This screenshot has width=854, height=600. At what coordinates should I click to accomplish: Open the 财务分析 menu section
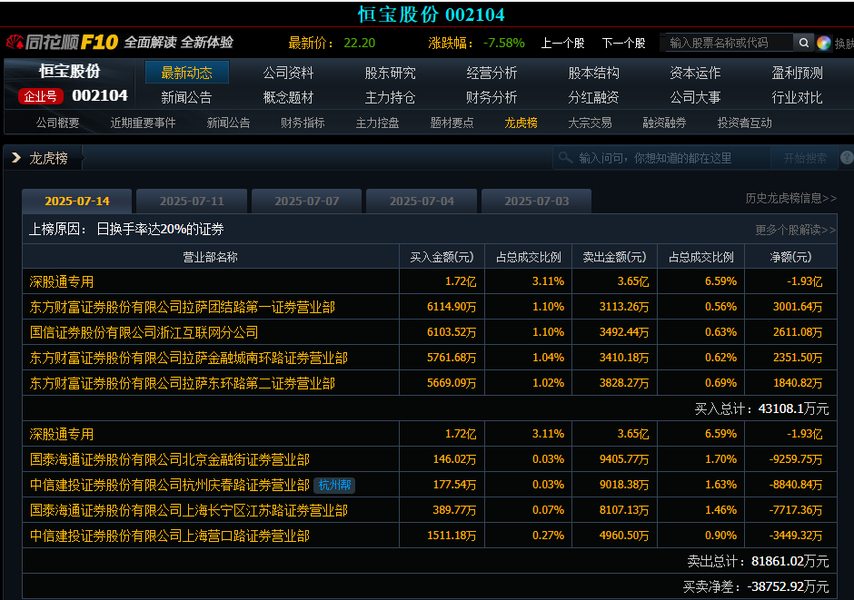click(491, 97)
